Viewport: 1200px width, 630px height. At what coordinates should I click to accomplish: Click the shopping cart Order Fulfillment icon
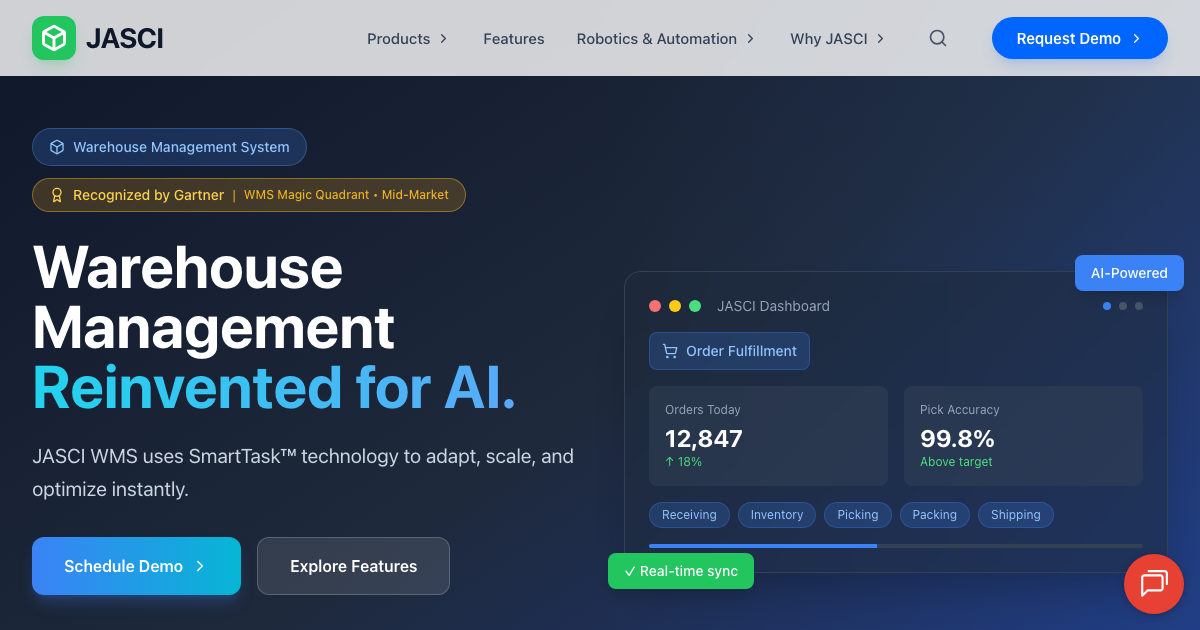pyautogui.click(x=670, y=351)
